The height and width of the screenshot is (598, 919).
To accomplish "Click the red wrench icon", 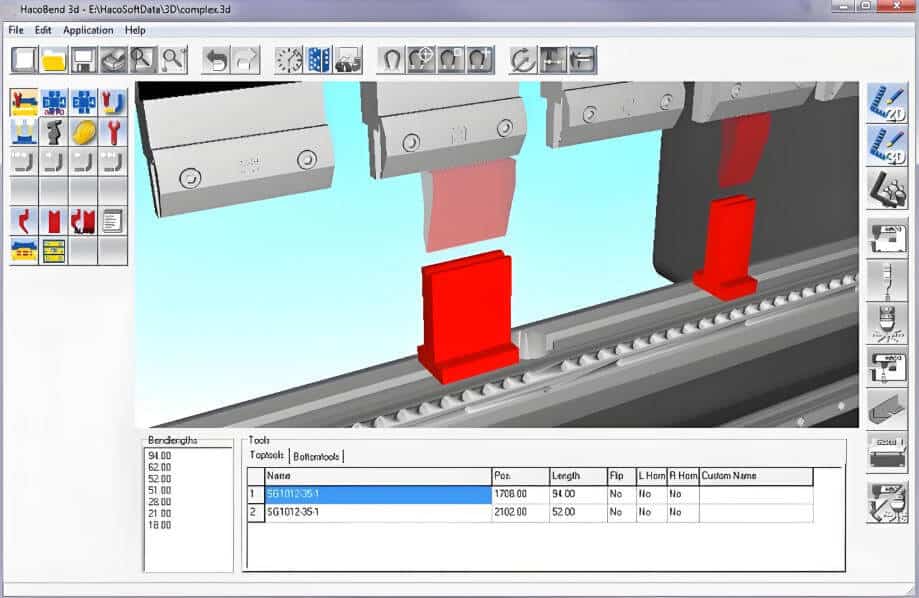I will (x=113, y=132).
